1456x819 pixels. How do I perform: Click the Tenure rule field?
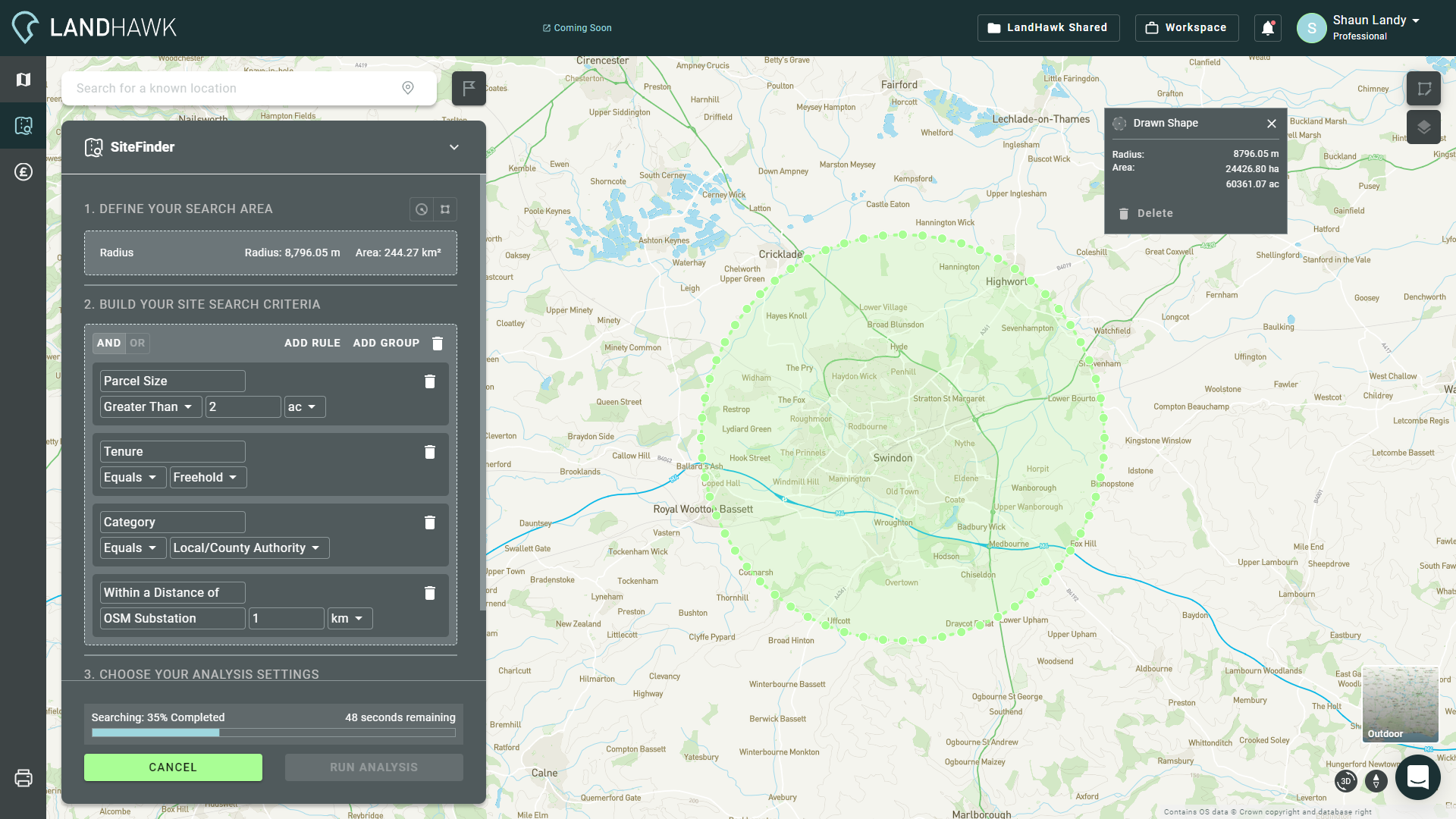(x=172, y=452)
